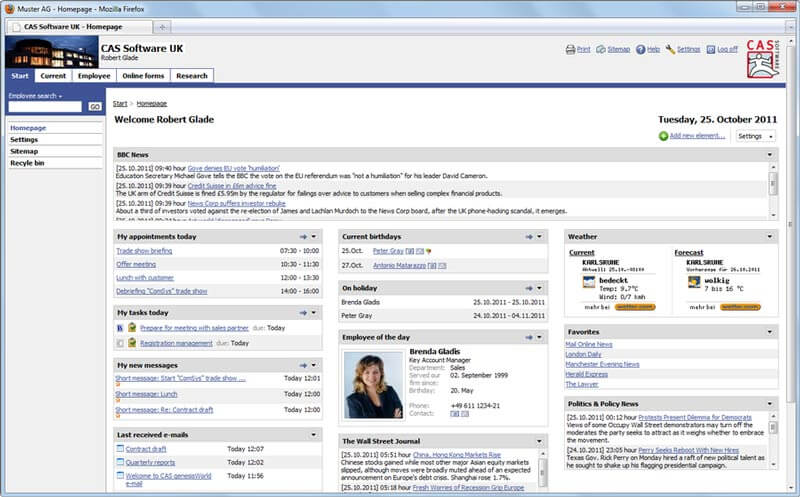The width and height of the screenshot is (800, 497).
Task: Open the Research tab
Action: coord(192,76)
